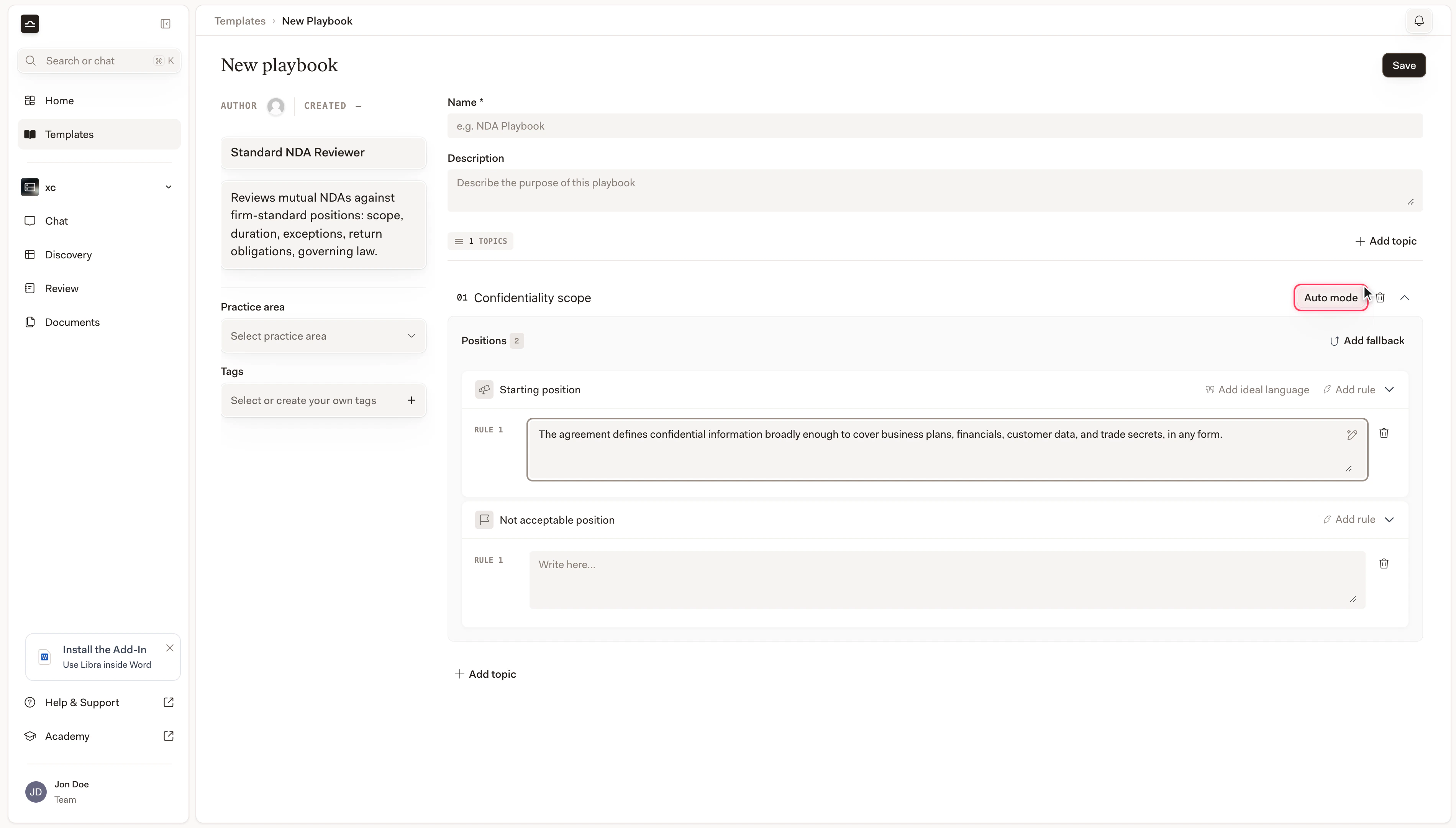Open Help & Support external link

click(x=169, y=702)
